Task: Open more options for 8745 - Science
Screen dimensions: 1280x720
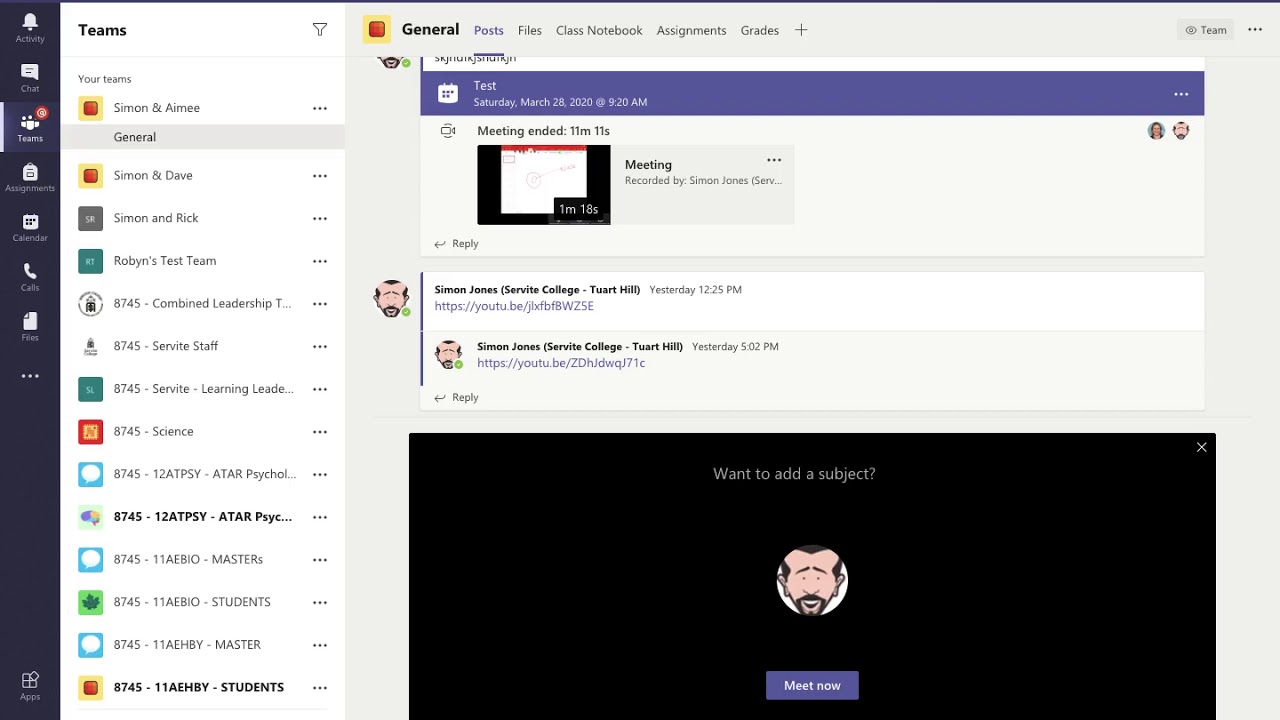Action: click(320, 432)
